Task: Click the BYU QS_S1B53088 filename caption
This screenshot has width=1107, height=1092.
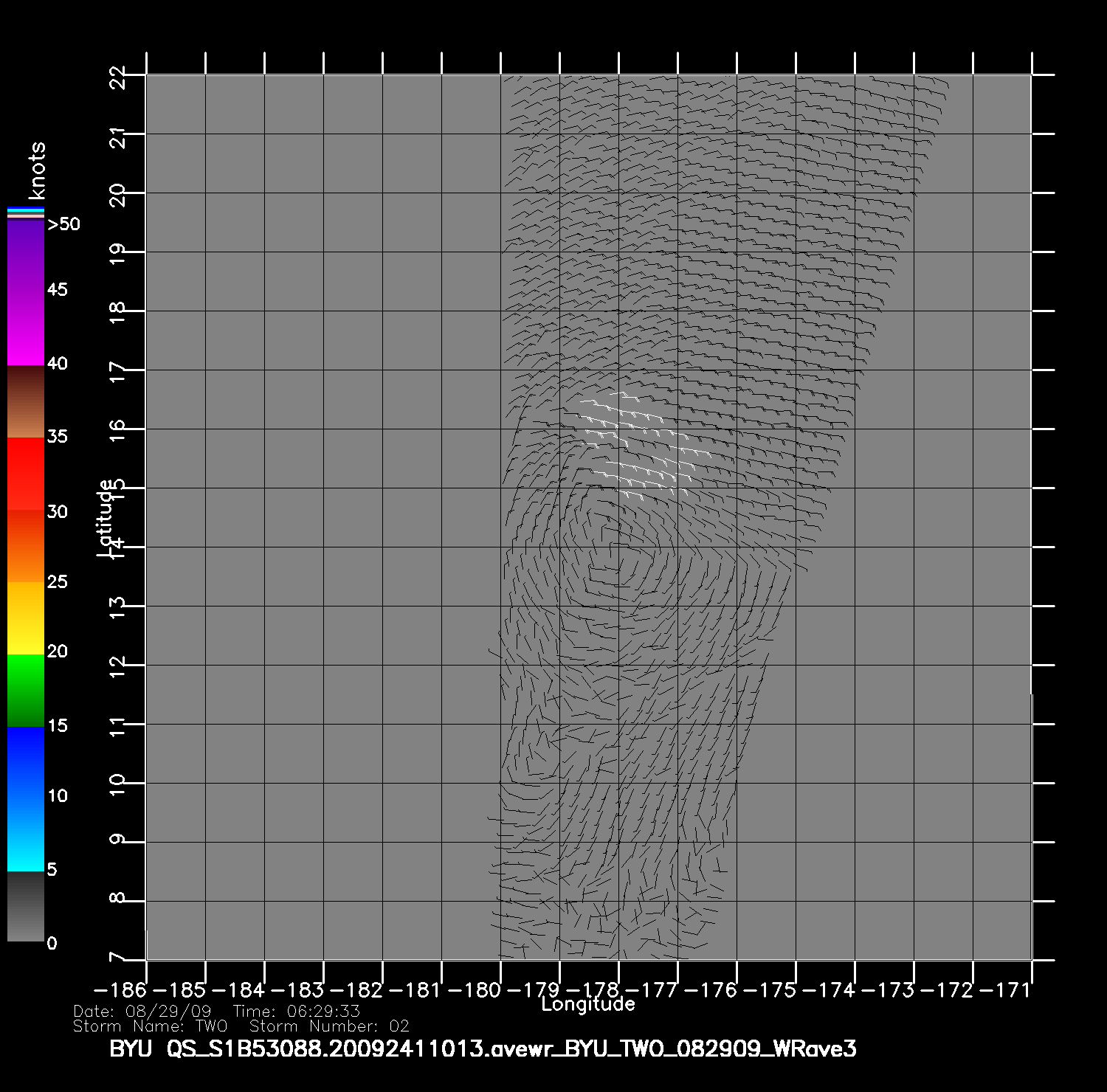Action: 483,1049
